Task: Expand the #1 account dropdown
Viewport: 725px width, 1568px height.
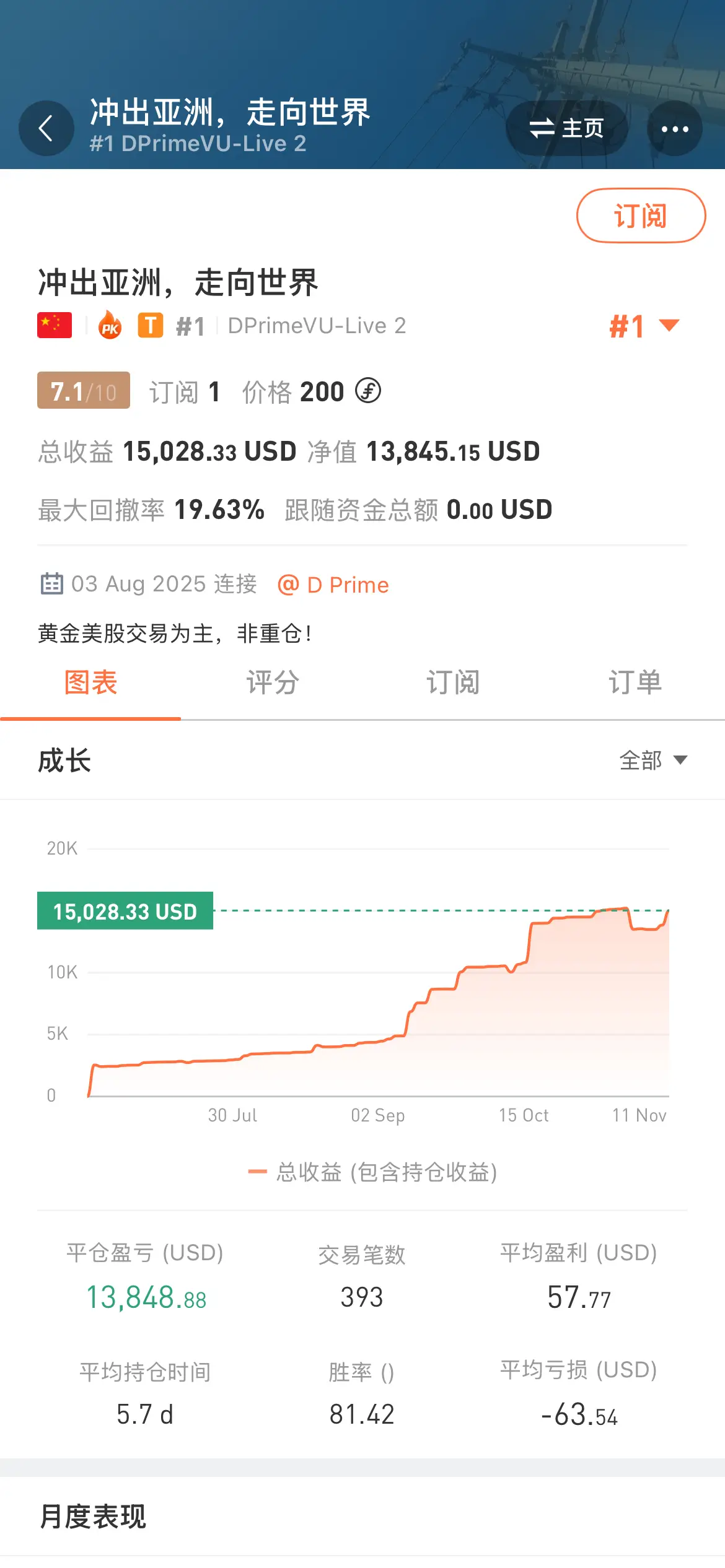Action: [644, 326]
